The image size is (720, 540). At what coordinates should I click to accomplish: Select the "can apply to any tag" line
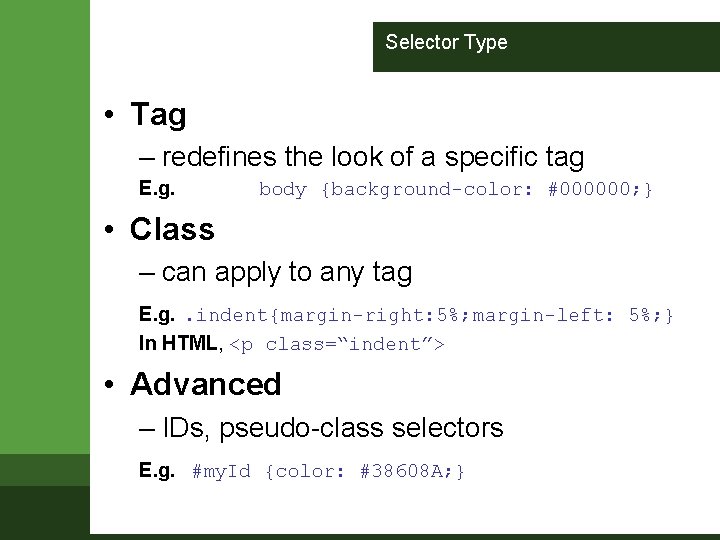[286, 271]
